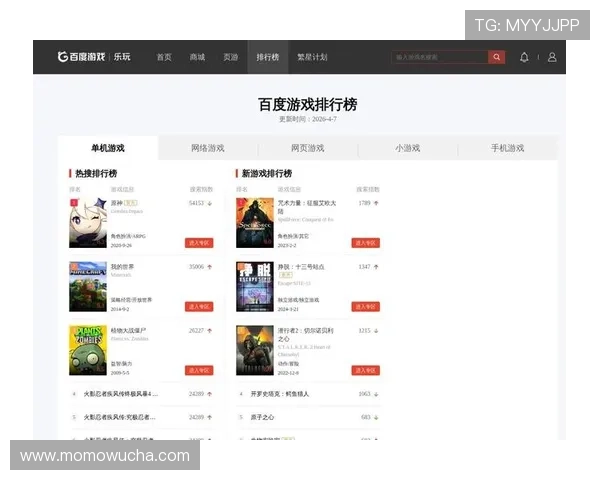The height and width of the screenshot is (480, 600).
Task: Click 进入专区 for 原神
Action: coord(199,243)
